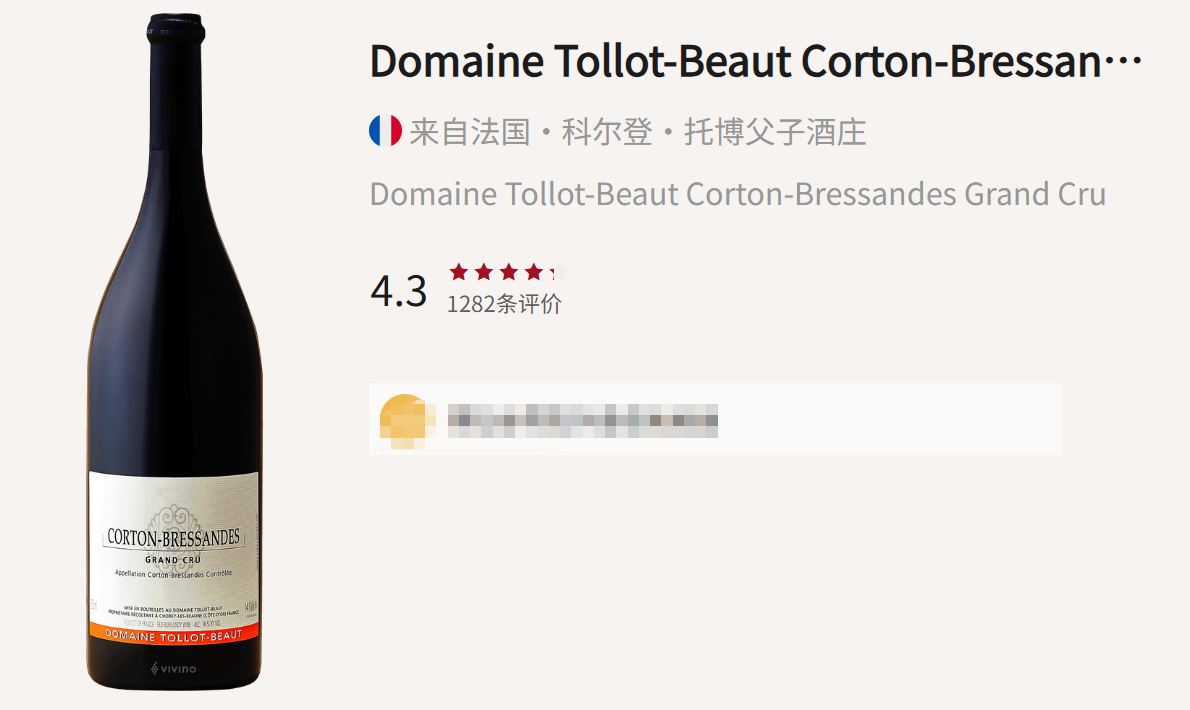Click the Corton-Bressandes Grand Cru bottle label

point(173,545)
